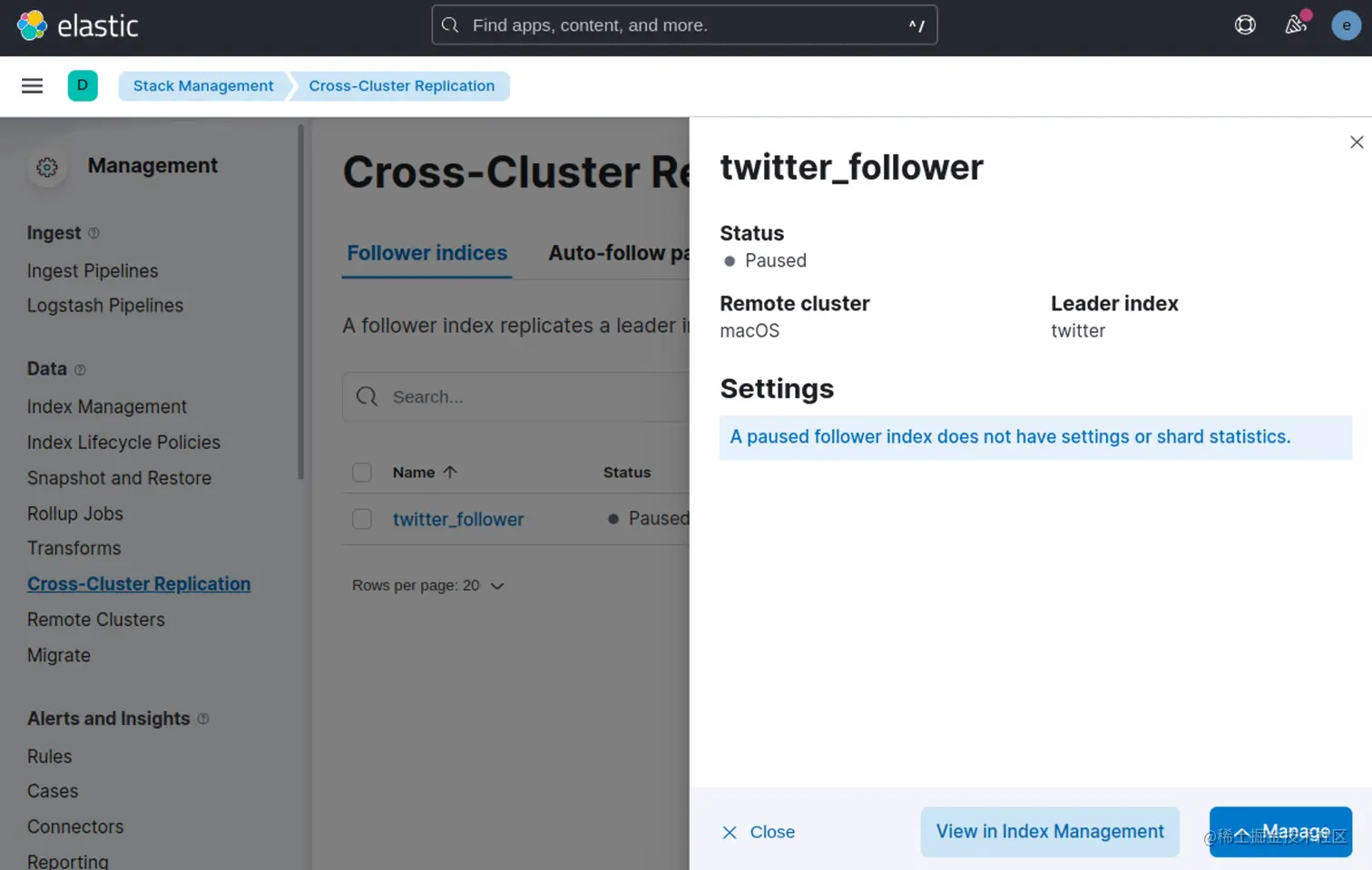The image size is (1372, 870).
Task: Click the Management gear icon
Action: click(47, 167)
